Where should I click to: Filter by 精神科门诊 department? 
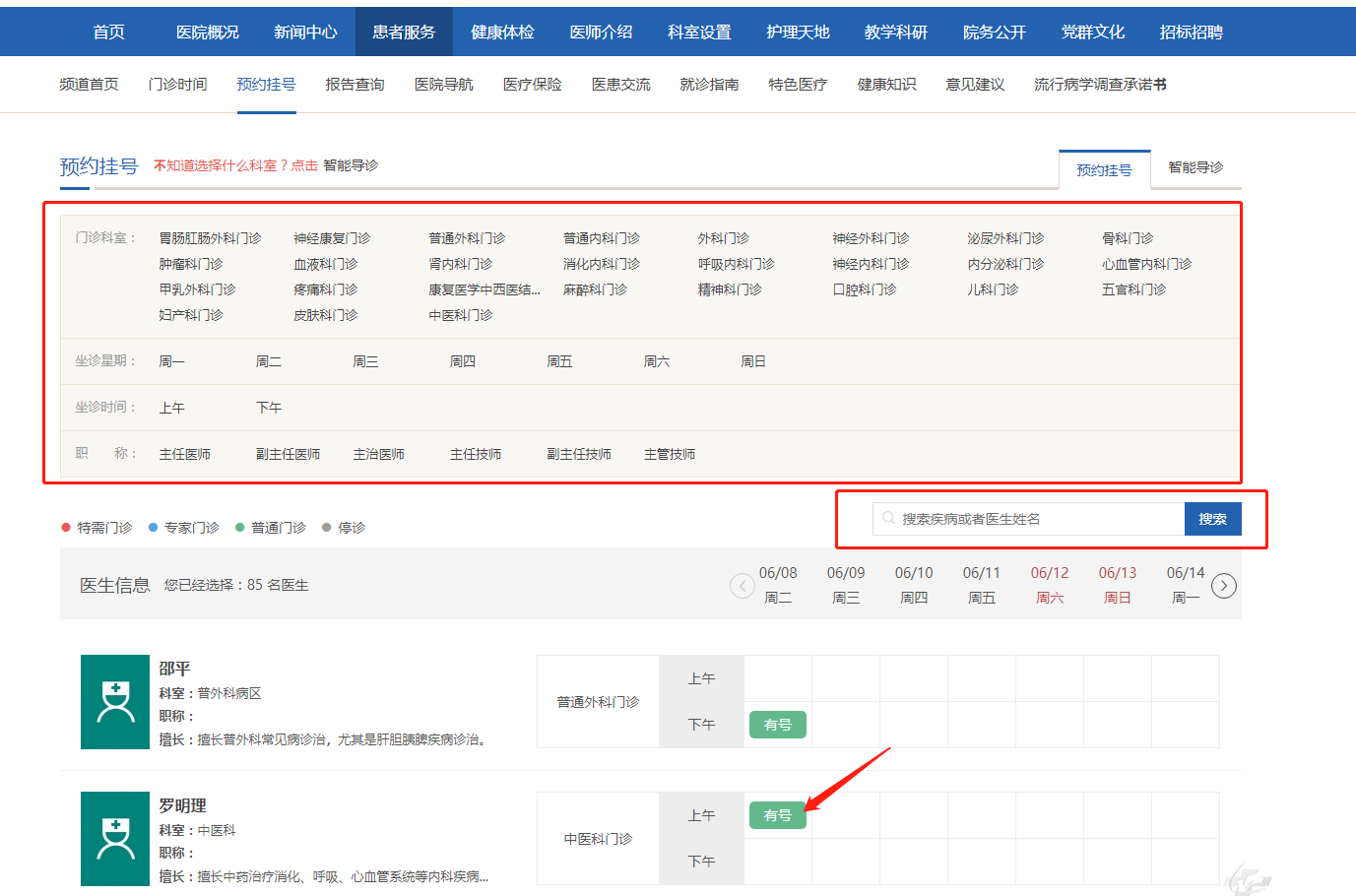(x=730, y=289)
